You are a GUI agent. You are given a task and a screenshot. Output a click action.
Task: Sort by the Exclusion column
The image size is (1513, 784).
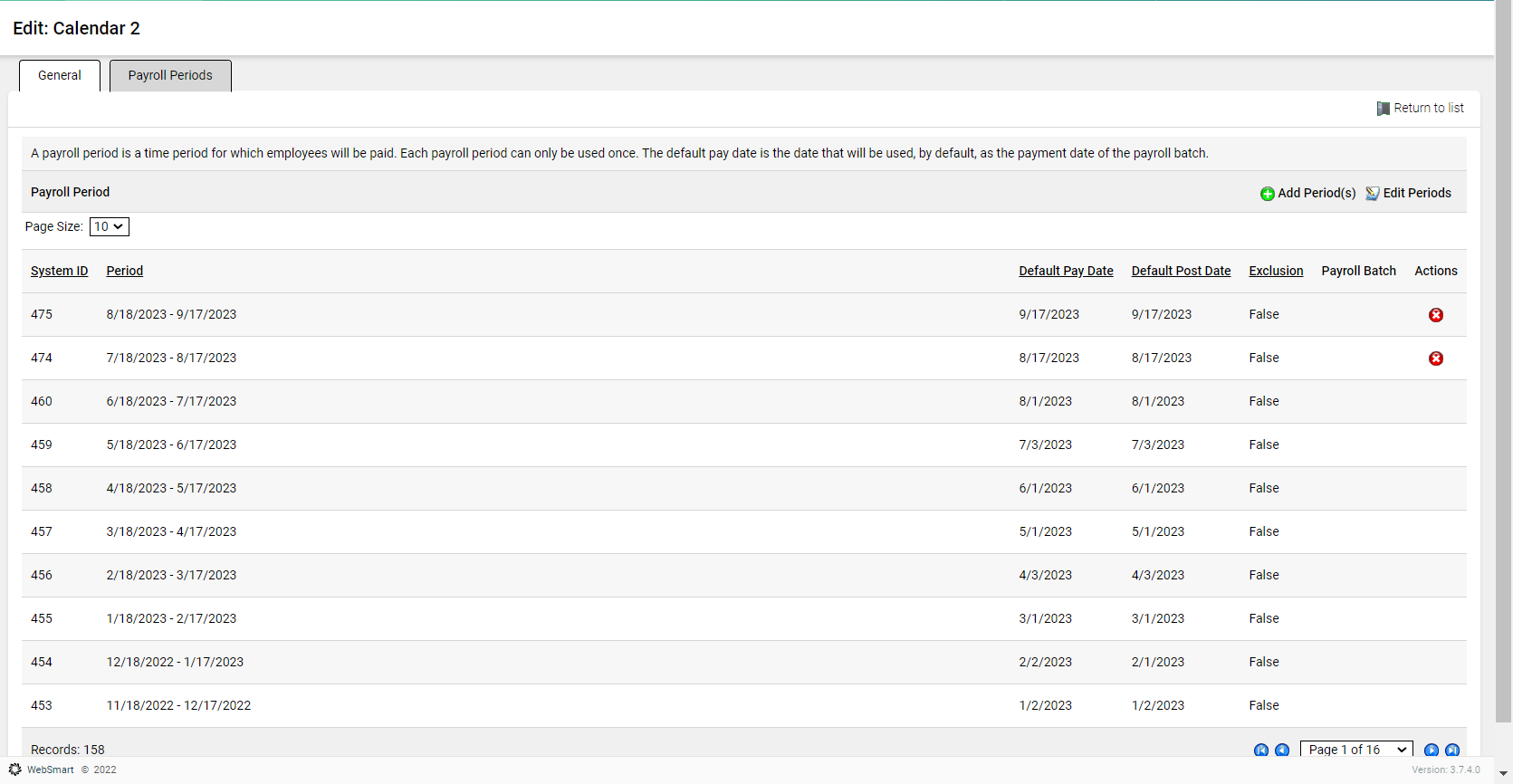coord(1275,271)
